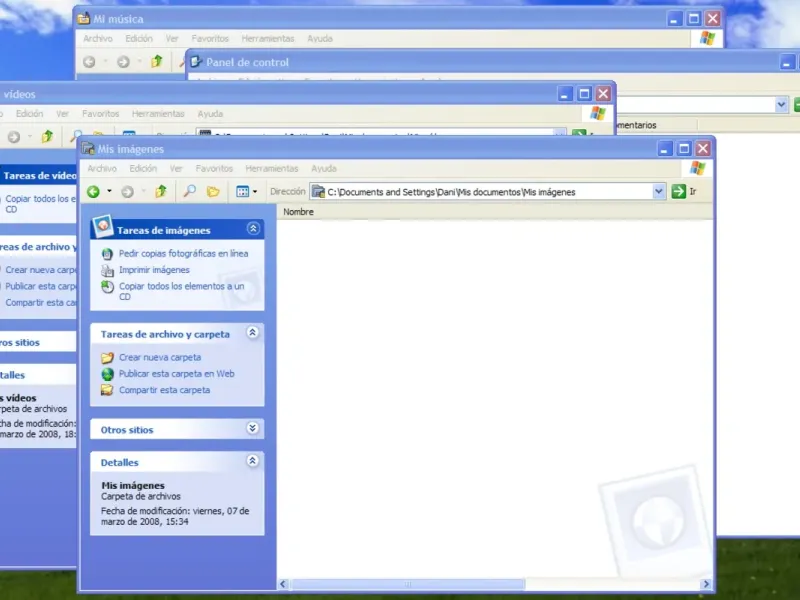Open Ayuda menu in vídeos window
The image size is (800, 600).
[x=210, y=114]
